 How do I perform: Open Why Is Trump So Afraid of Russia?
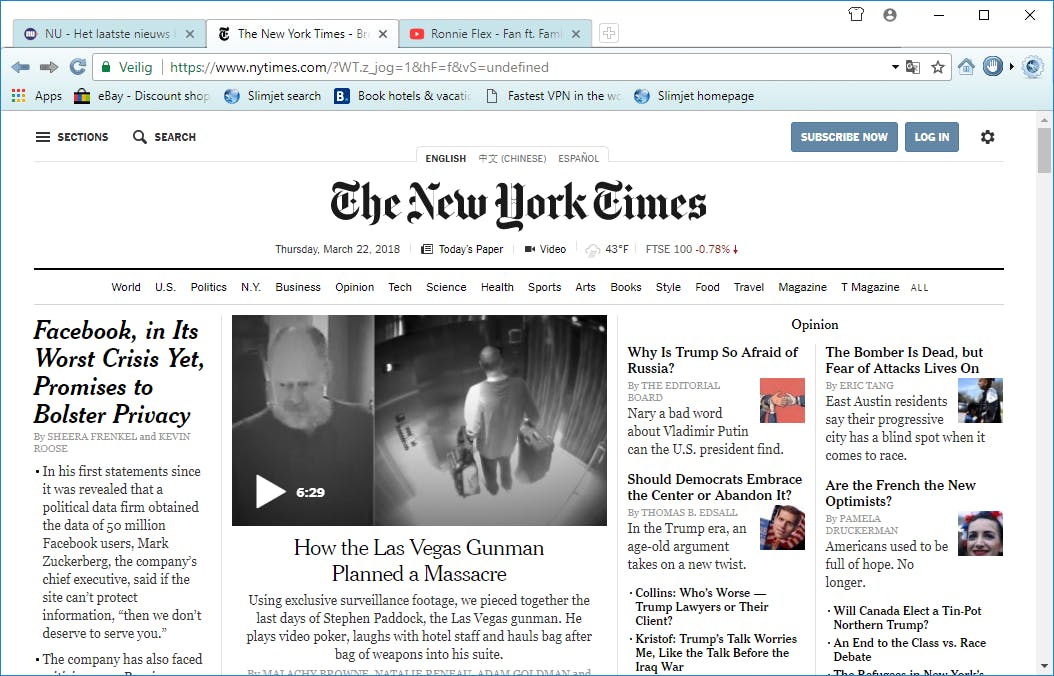pos(713,360)
